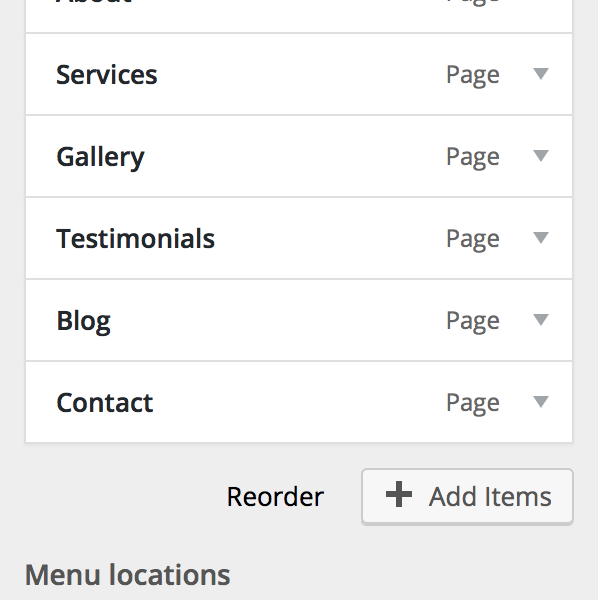The height and width of the screenshot is (600, 598).
Task: Click the Page type label for Gallery
Action: [x=473, y=157]
